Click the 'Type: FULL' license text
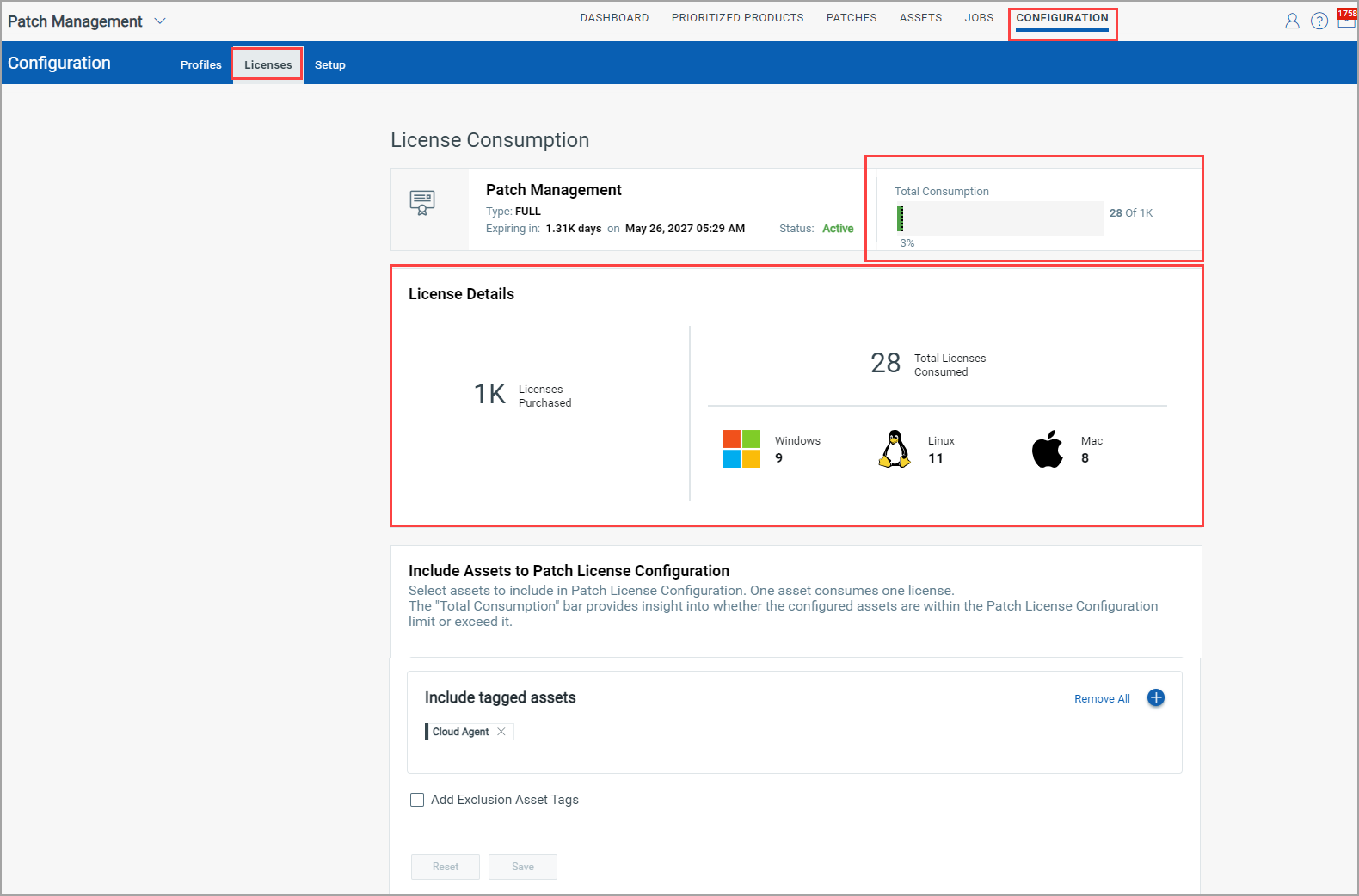Screen dimensions: 1359x896 [513, 212]
